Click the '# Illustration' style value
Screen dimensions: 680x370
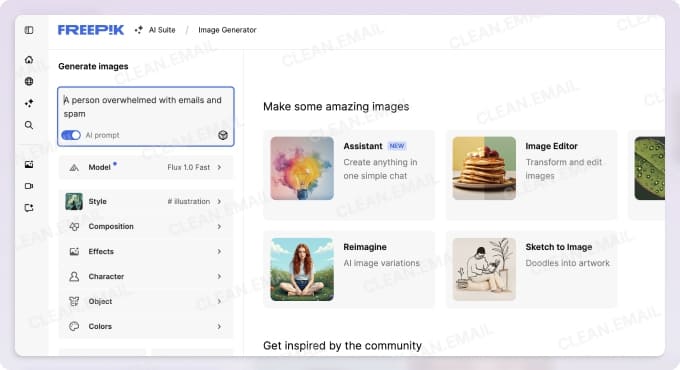pyautogui.click(x=189, y=202)
